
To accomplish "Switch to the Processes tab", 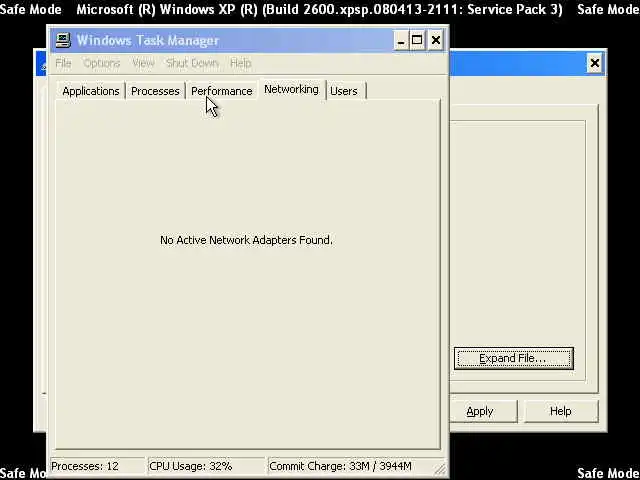I will (x=155, y=91).
